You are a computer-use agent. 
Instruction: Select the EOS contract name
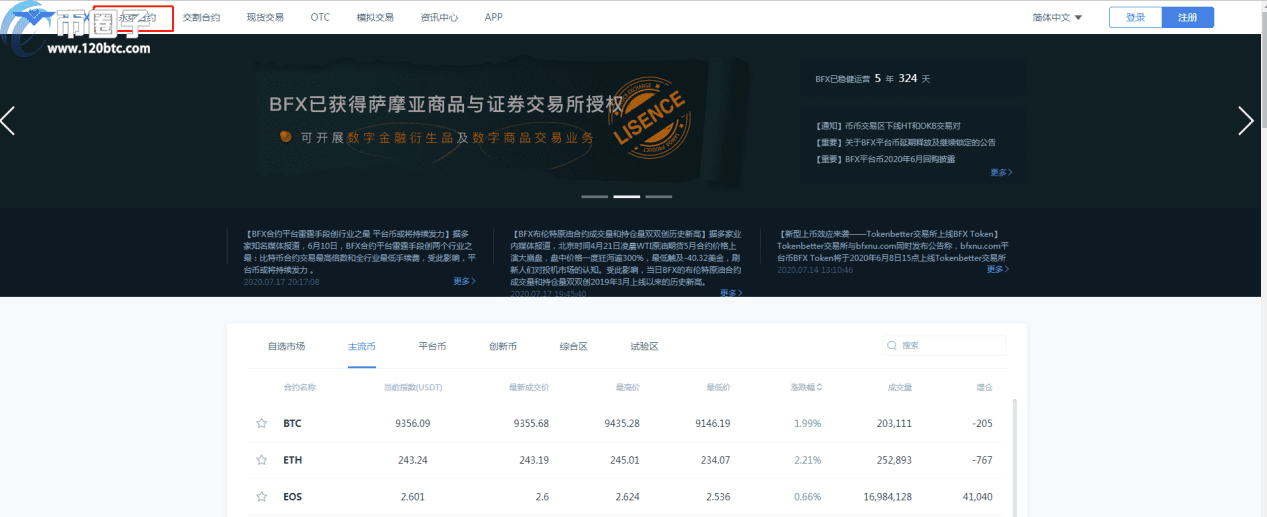pyautogui.click(x=292, y=496)
